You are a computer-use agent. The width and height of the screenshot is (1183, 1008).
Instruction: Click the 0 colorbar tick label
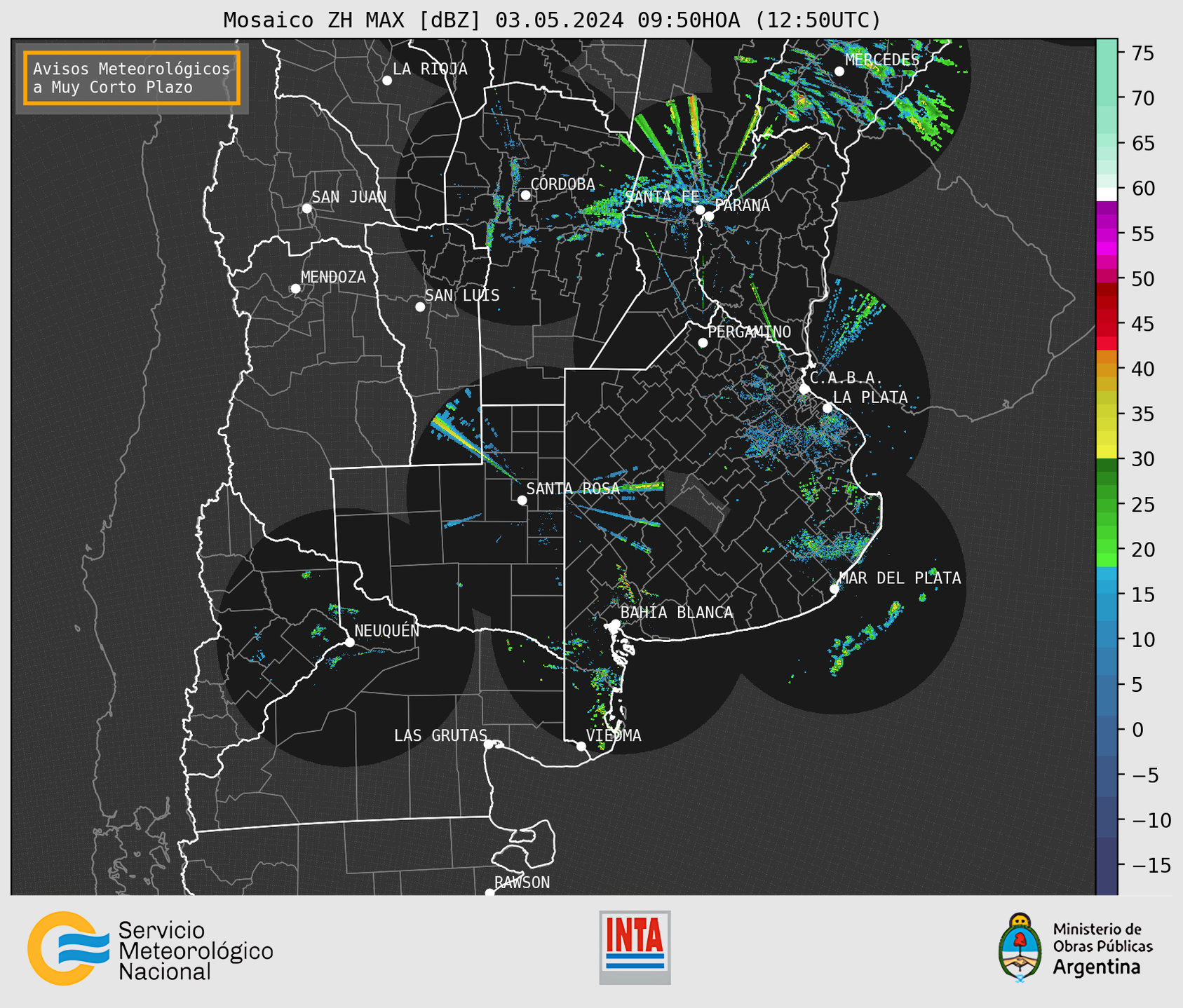(1137, 730)
